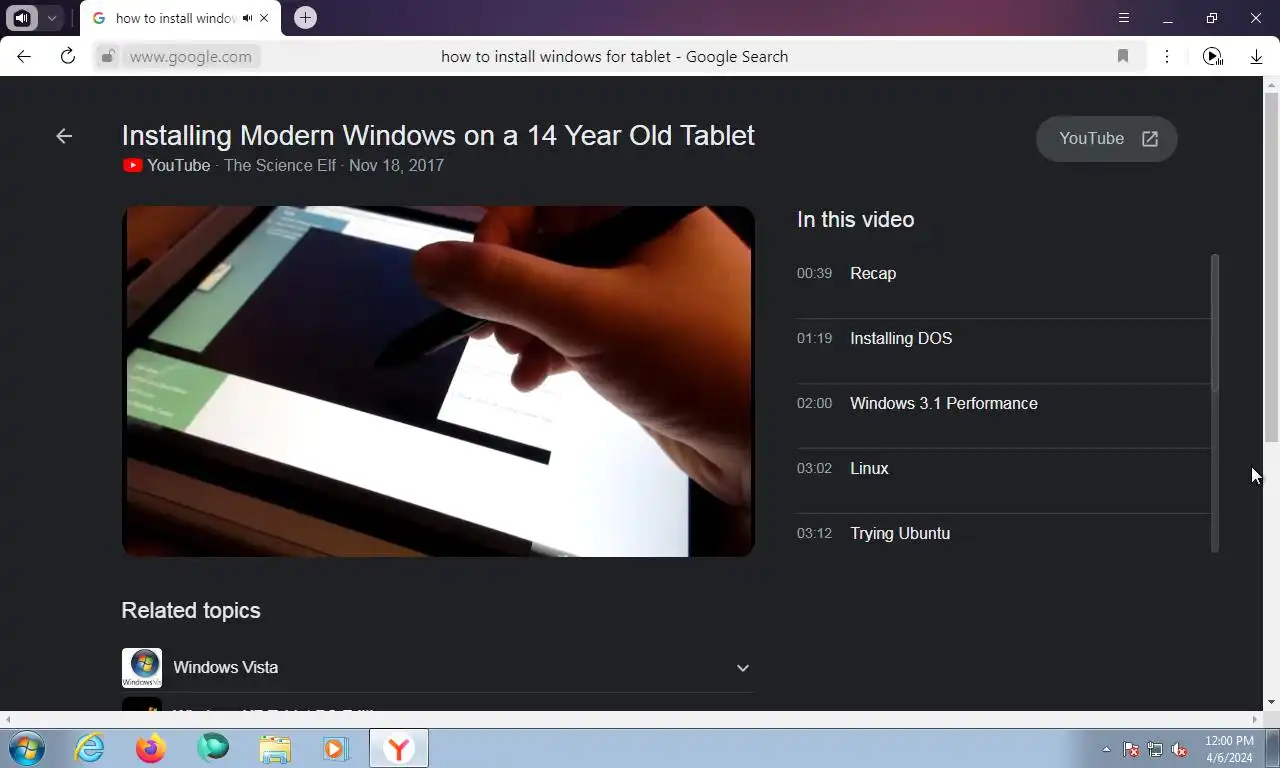Viewport: 1280px width, 768px height.
Task: Open the green round browser icon on the taskbar
Action: pyautogui.click(x=213, y=748)
